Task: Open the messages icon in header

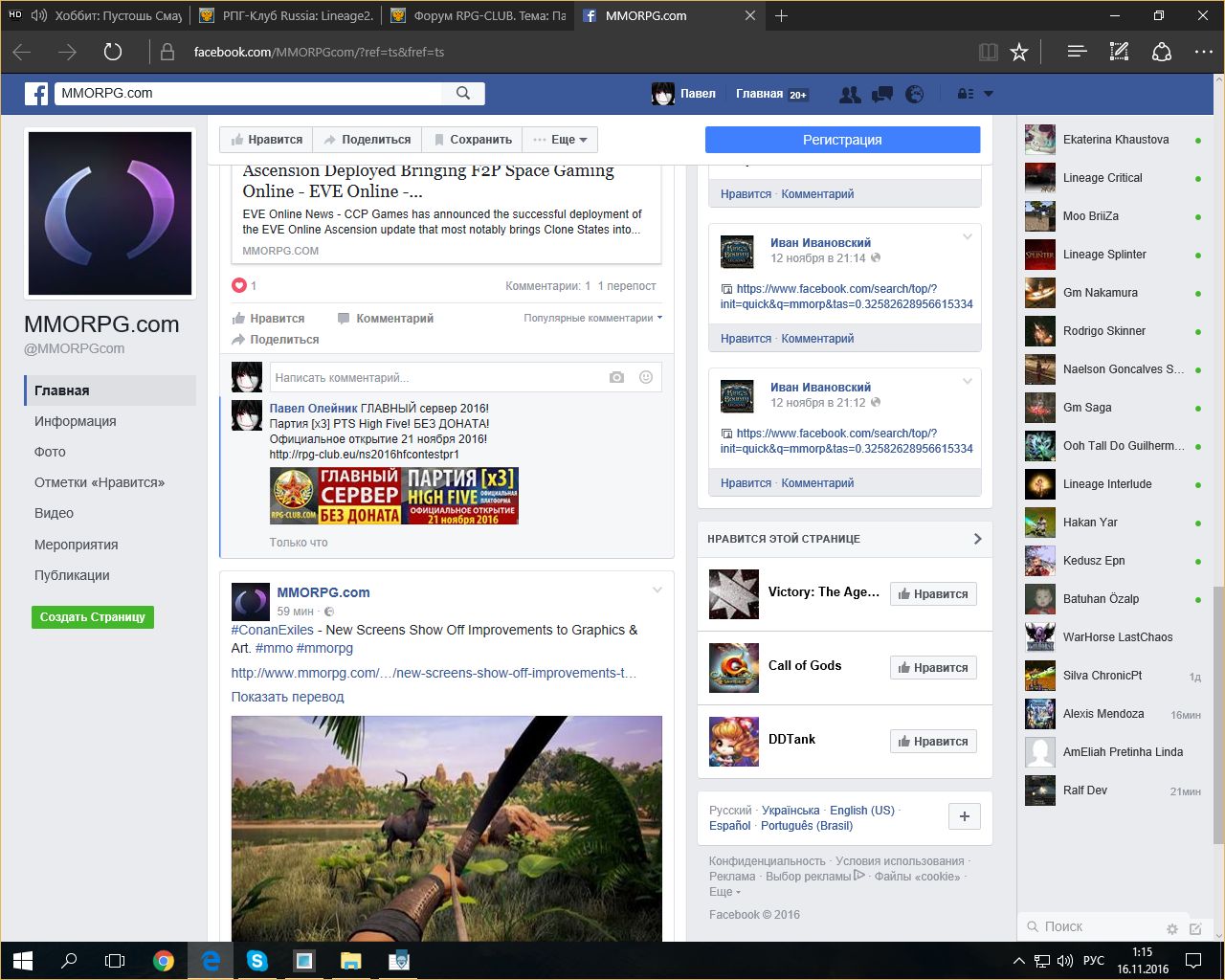Action: tap(881, 94)
